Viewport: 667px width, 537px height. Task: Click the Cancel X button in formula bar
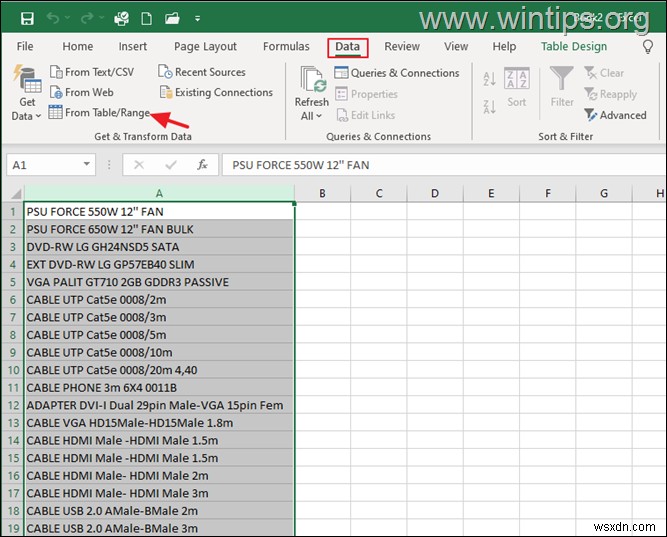pos(139,165)
